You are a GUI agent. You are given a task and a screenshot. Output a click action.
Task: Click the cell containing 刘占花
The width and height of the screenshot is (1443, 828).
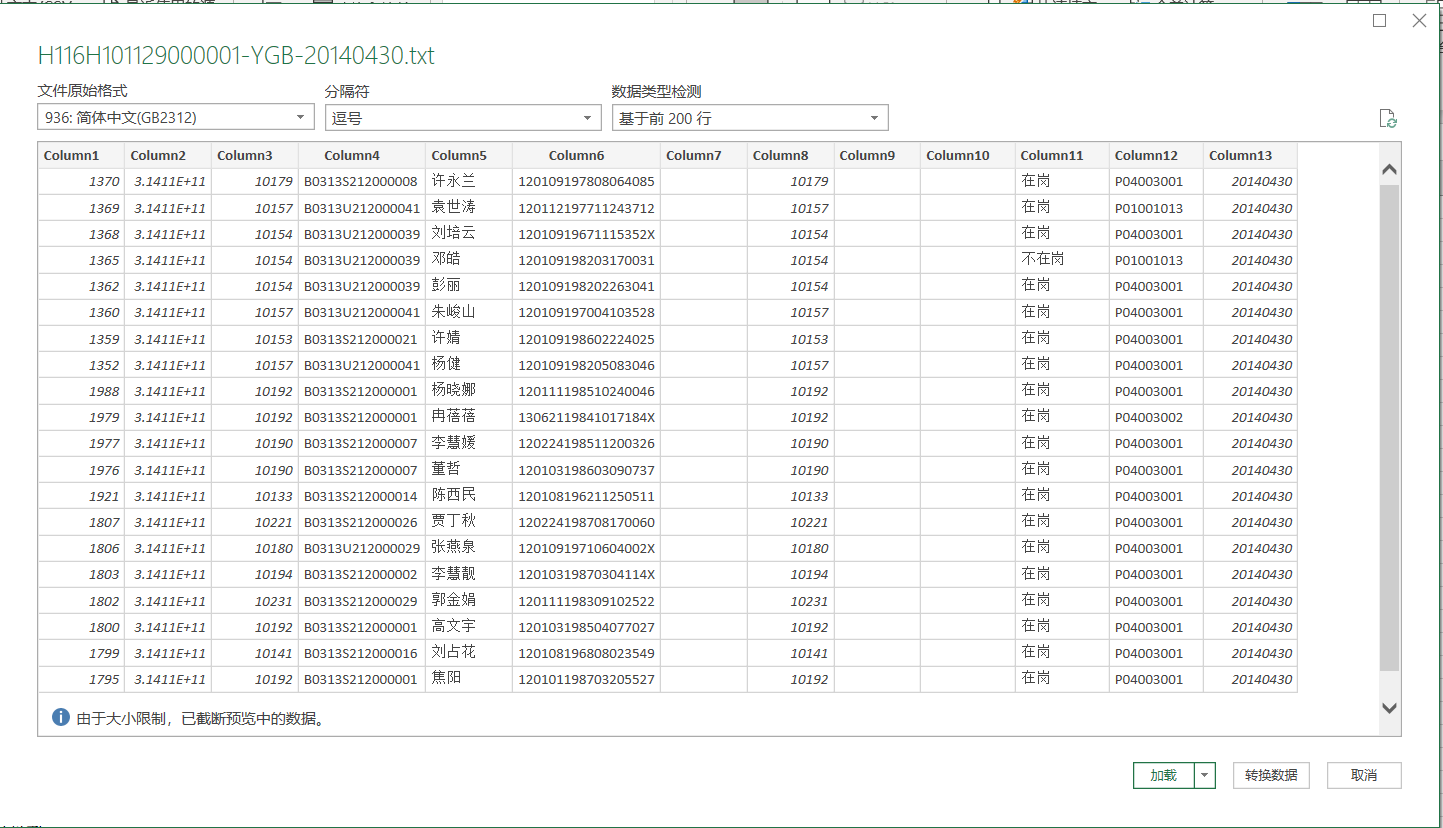pos(469,653)
